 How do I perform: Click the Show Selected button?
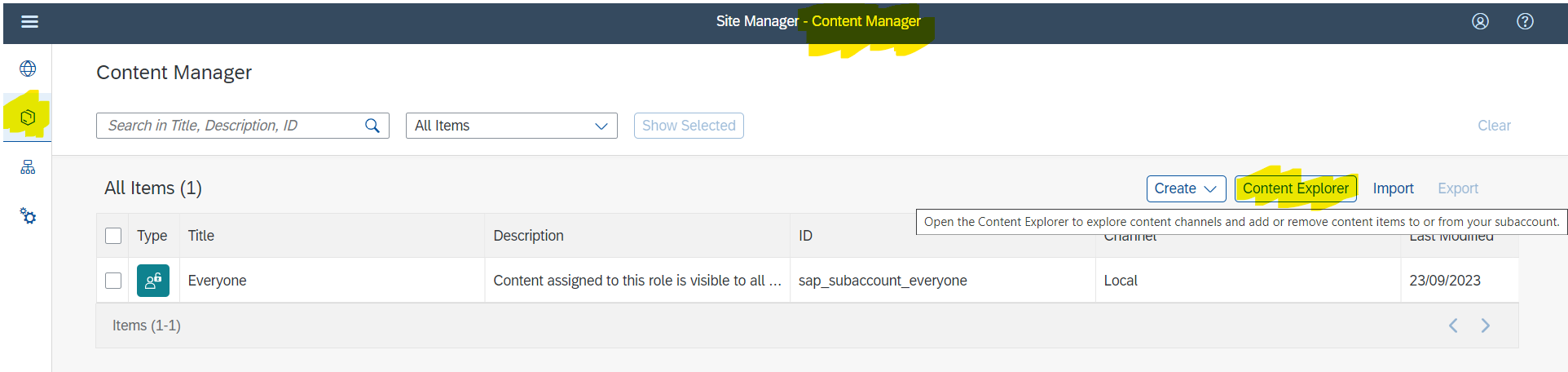(689, 126)
